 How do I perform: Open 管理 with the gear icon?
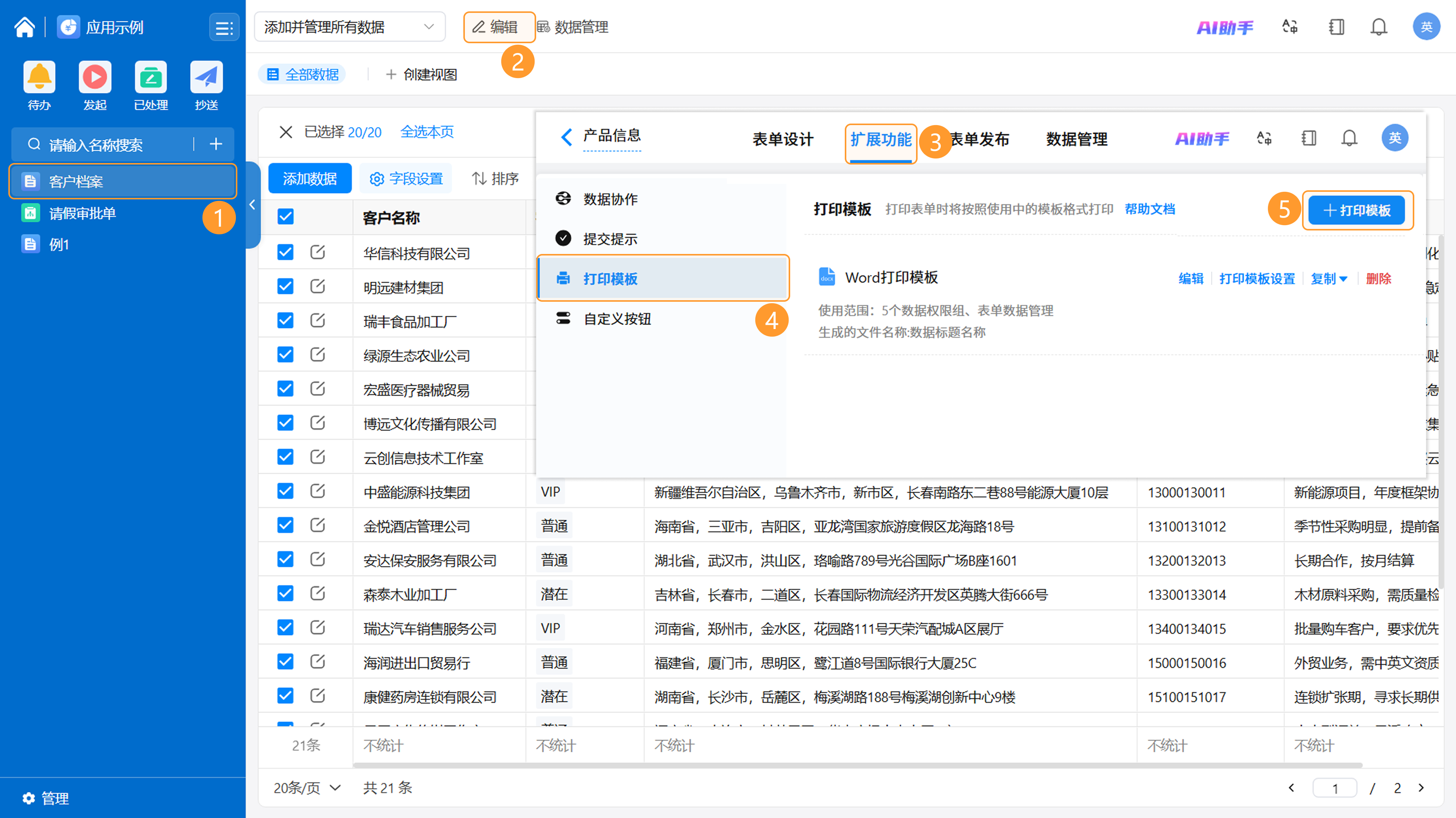(x=45, y=798)
